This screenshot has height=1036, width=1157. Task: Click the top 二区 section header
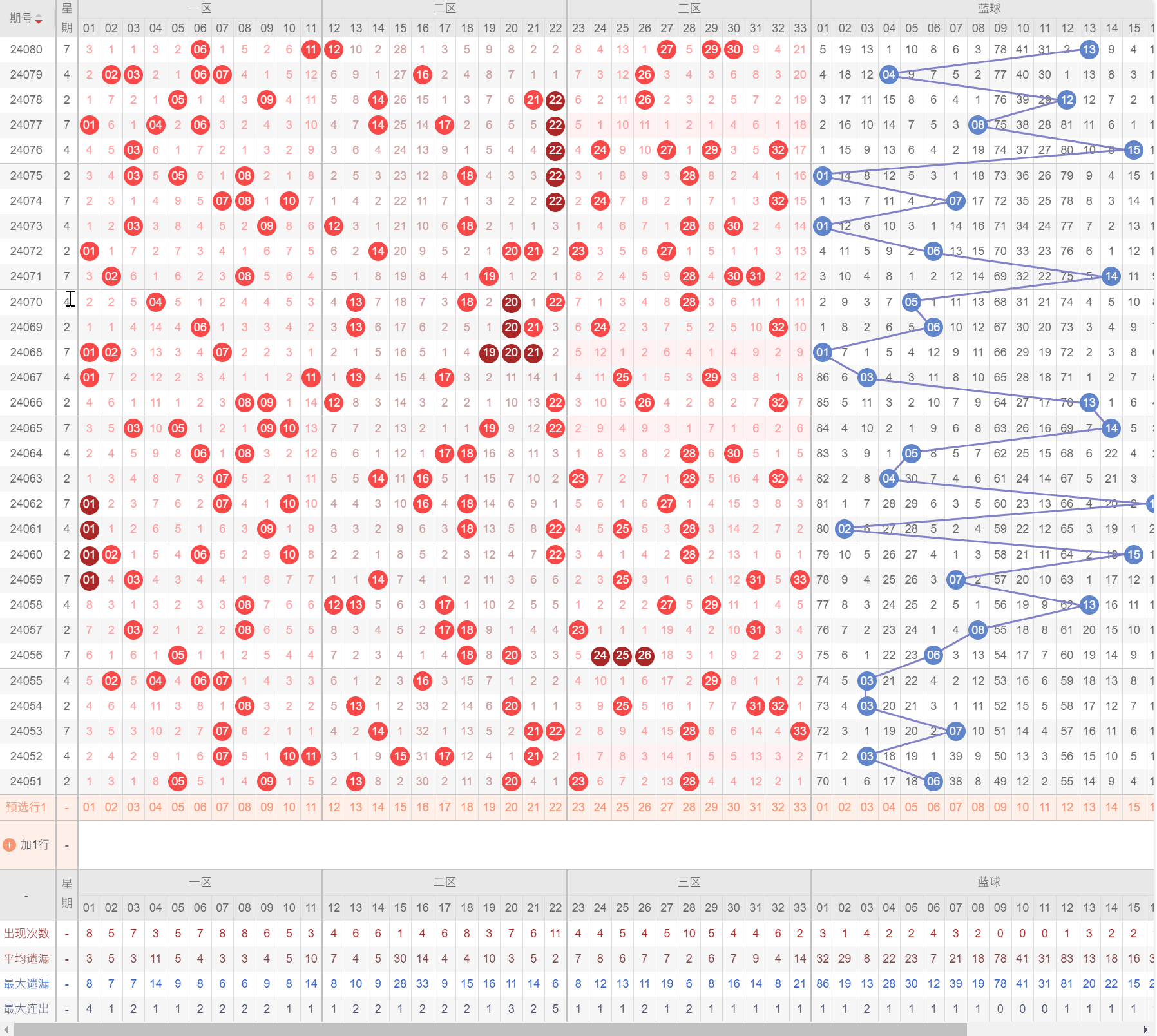pos(445,8)
